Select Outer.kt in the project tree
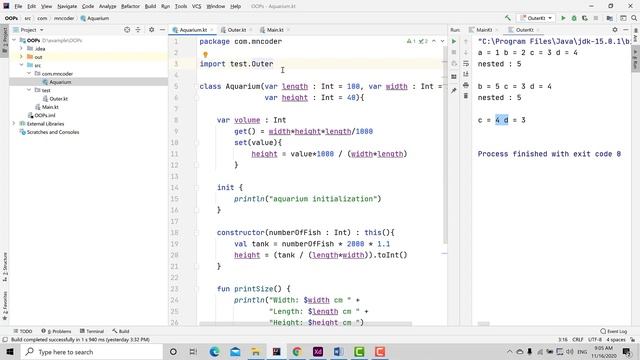The height and width of the screenshot is (360, 640). 58,99
